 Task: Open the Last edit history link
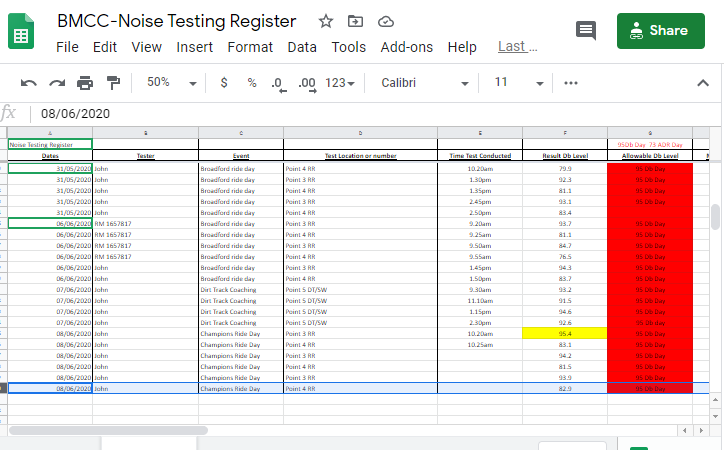tap(518, 47)
